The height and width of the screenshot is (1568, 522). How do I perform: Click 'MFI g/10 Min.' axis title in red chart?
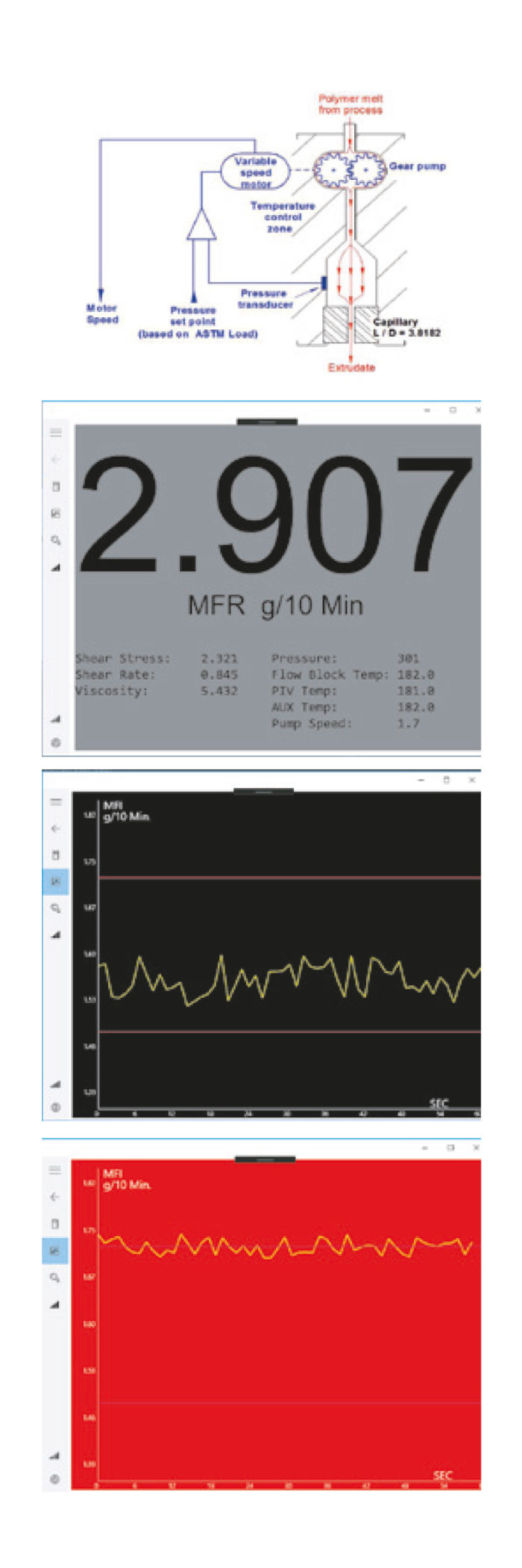(x=127, y=1179)
